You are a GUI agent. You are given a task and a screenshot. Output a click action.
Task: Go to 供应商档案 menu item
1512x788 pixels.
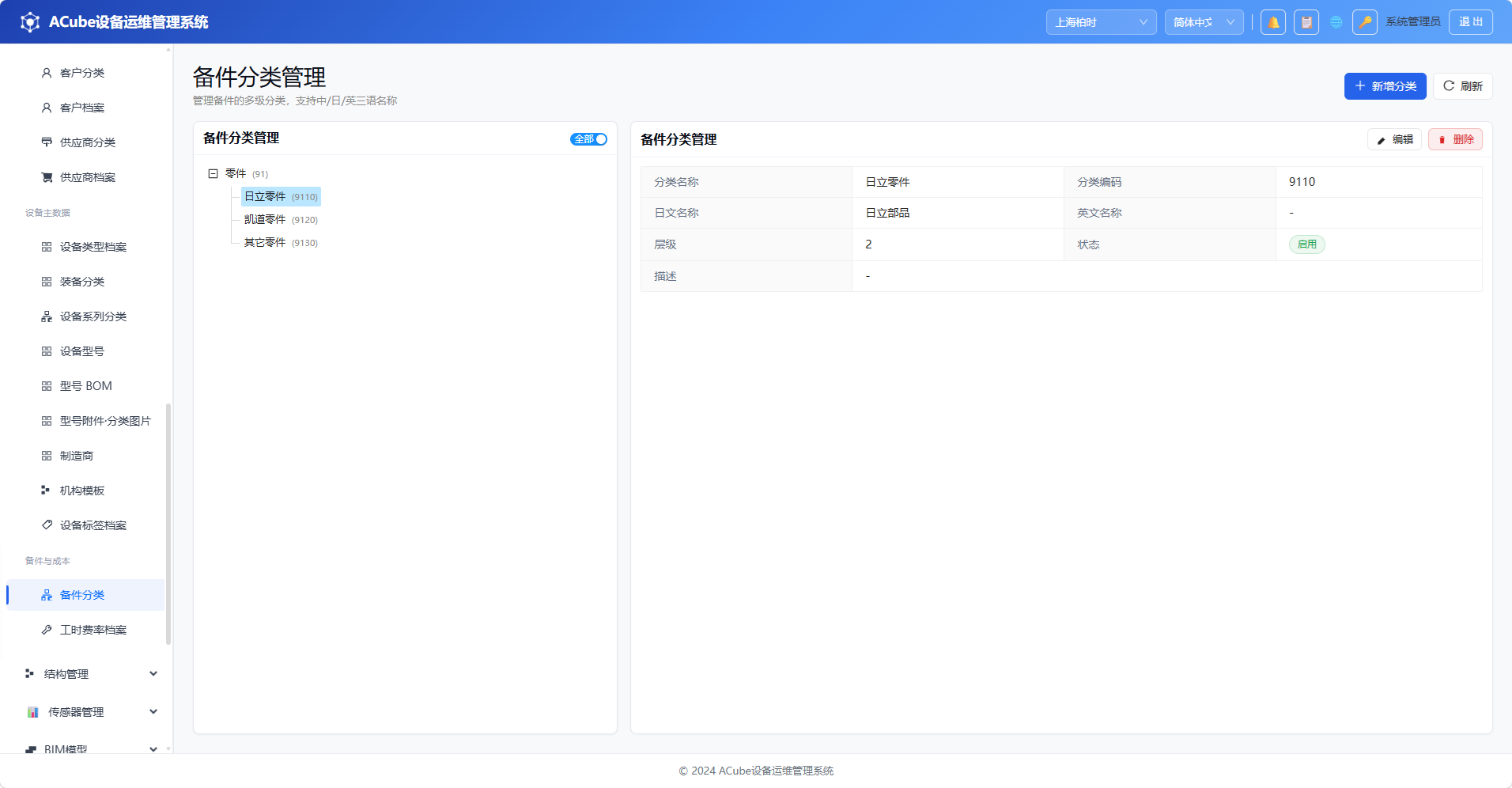point(85,177)
